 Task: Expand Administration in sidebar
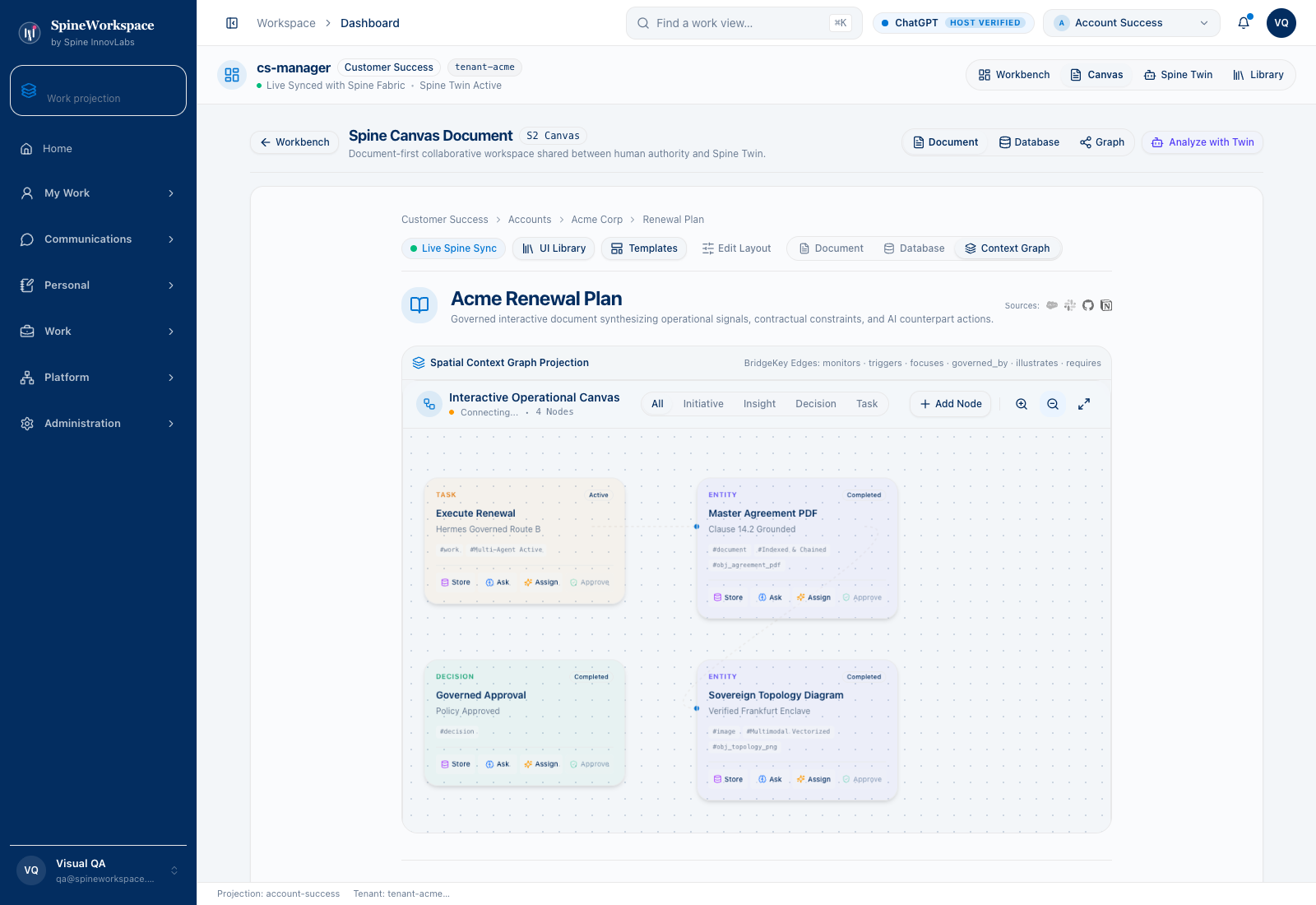coord(98,424)
